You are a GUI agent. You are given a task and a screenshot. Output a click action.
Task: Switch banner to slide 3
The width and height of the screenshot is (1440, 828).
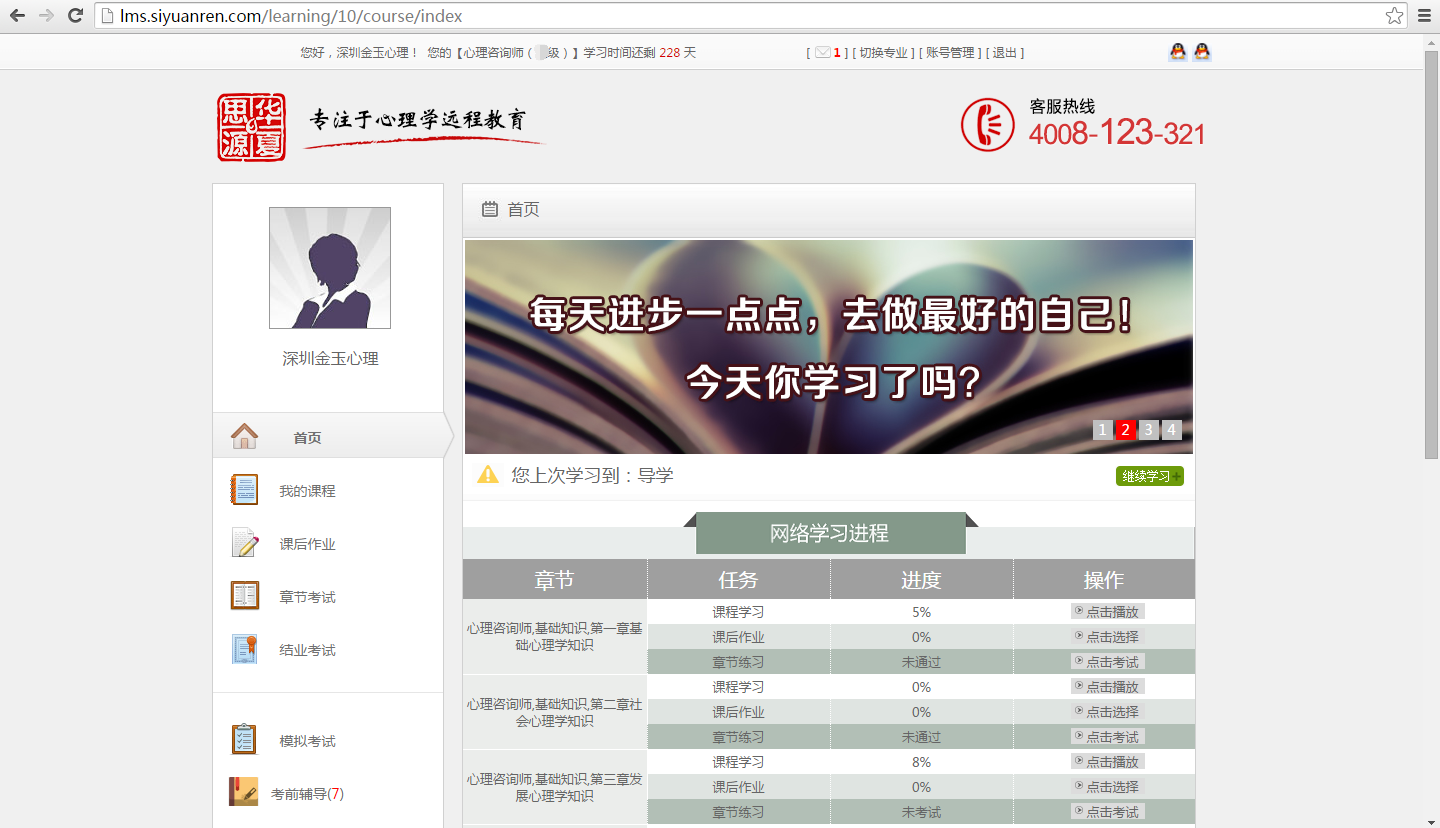(1149, 430)
